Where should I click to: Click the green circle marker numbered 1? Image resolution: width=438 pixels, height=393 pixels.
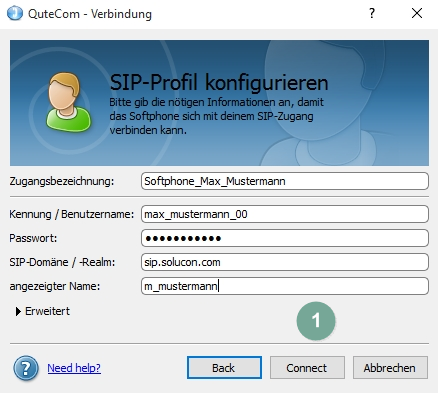pyautogui.click(x=316, y=321)
